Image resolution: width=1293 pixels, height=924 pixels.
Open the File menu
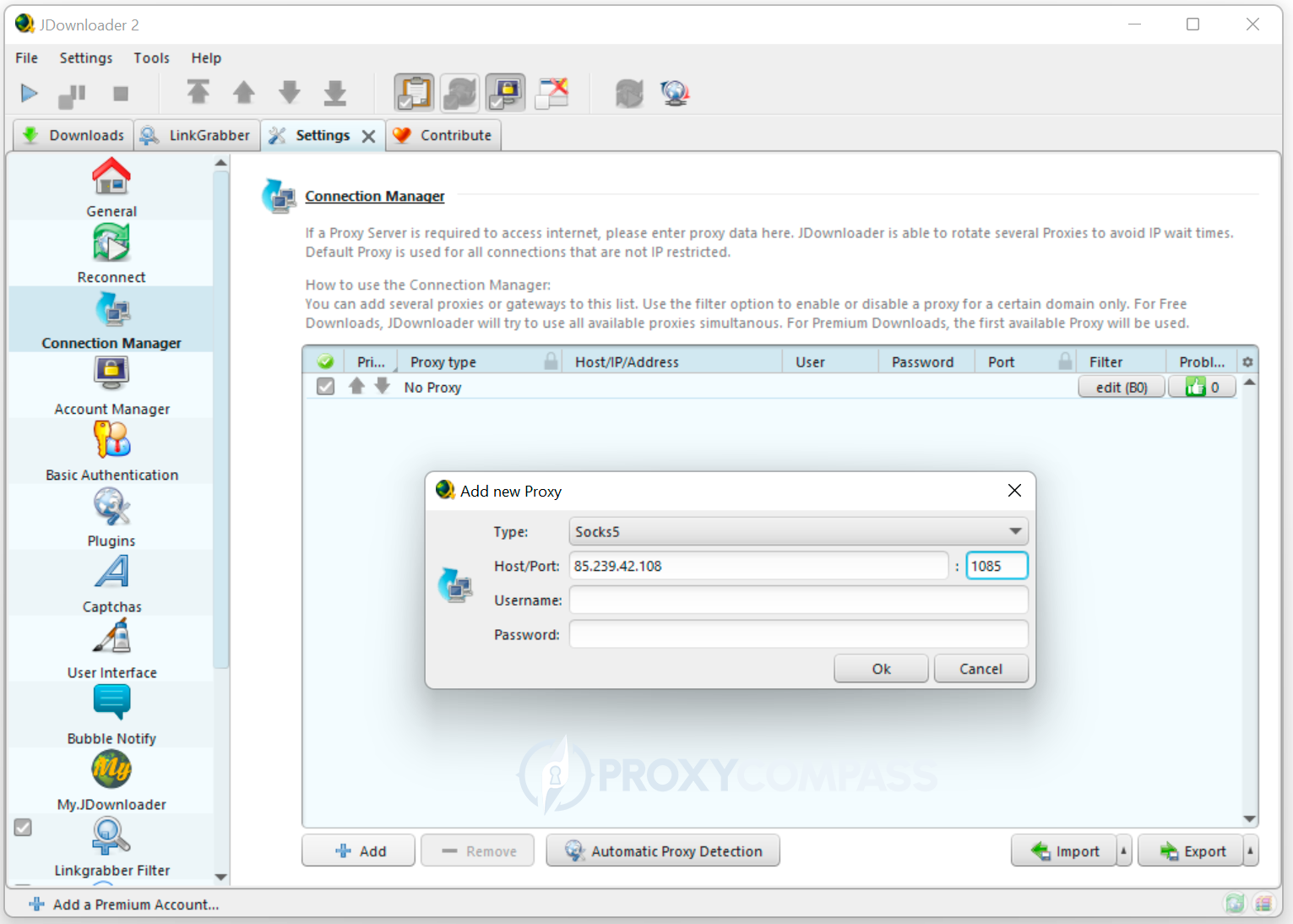tap(27, 58)
